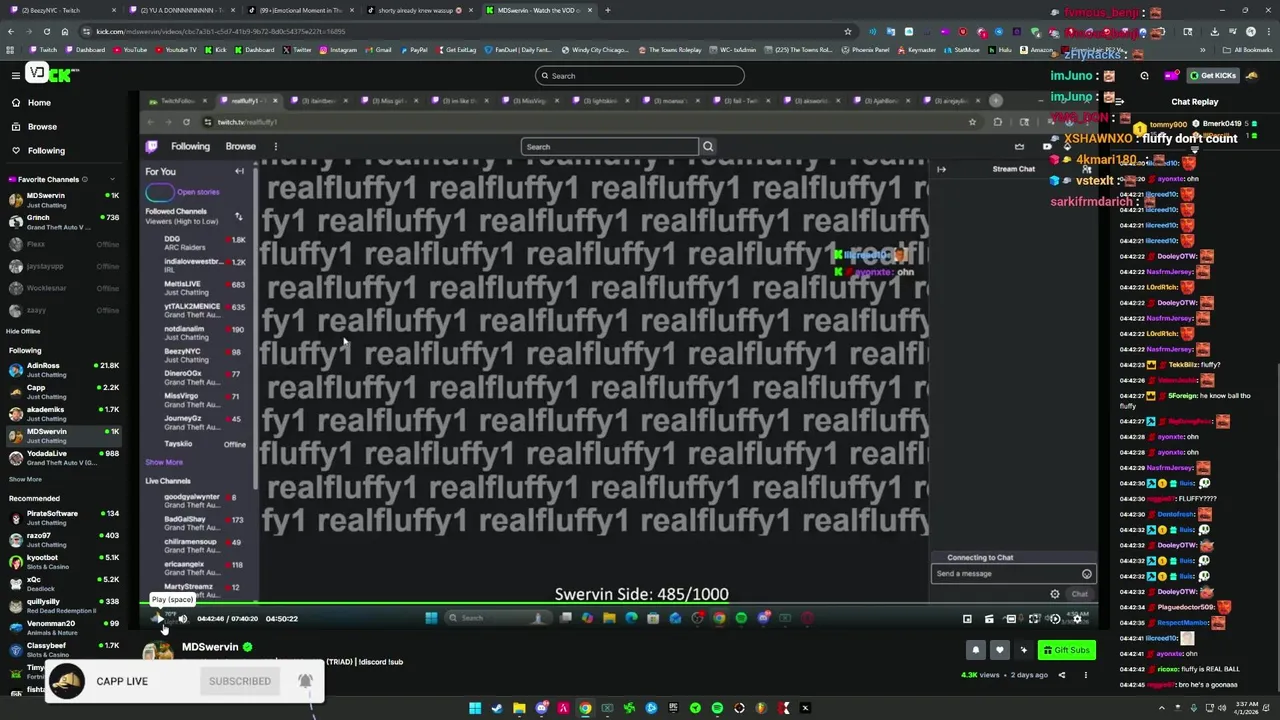Focus the Kick search box
Viewport: 1280px width, 720px height.
(640, 76)
